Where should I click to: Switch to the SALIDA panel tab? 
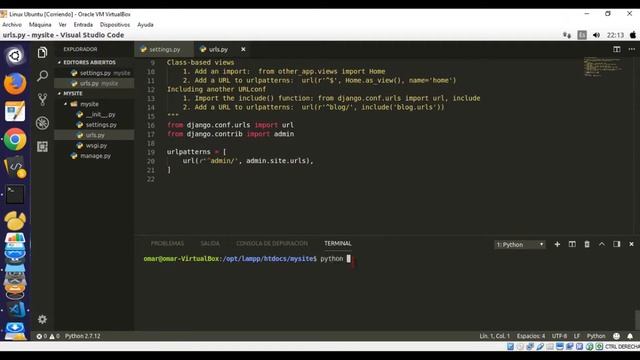click(210, 244)
